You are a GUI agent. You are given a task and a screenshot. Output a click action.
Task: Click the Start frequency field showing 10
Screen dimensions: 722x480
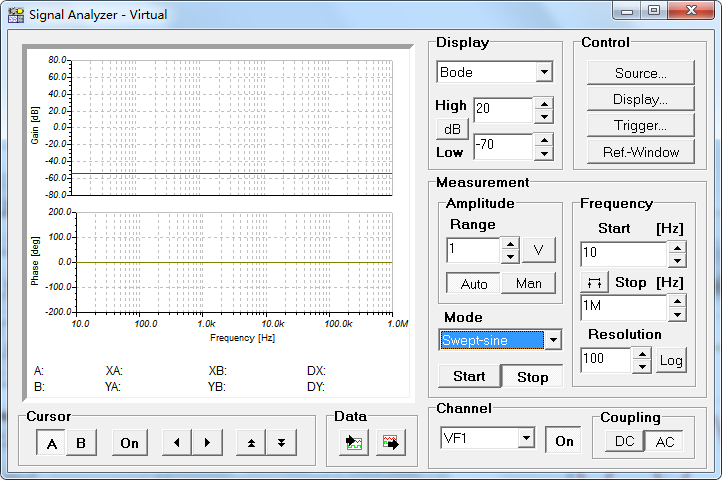[x=623, y=254]
